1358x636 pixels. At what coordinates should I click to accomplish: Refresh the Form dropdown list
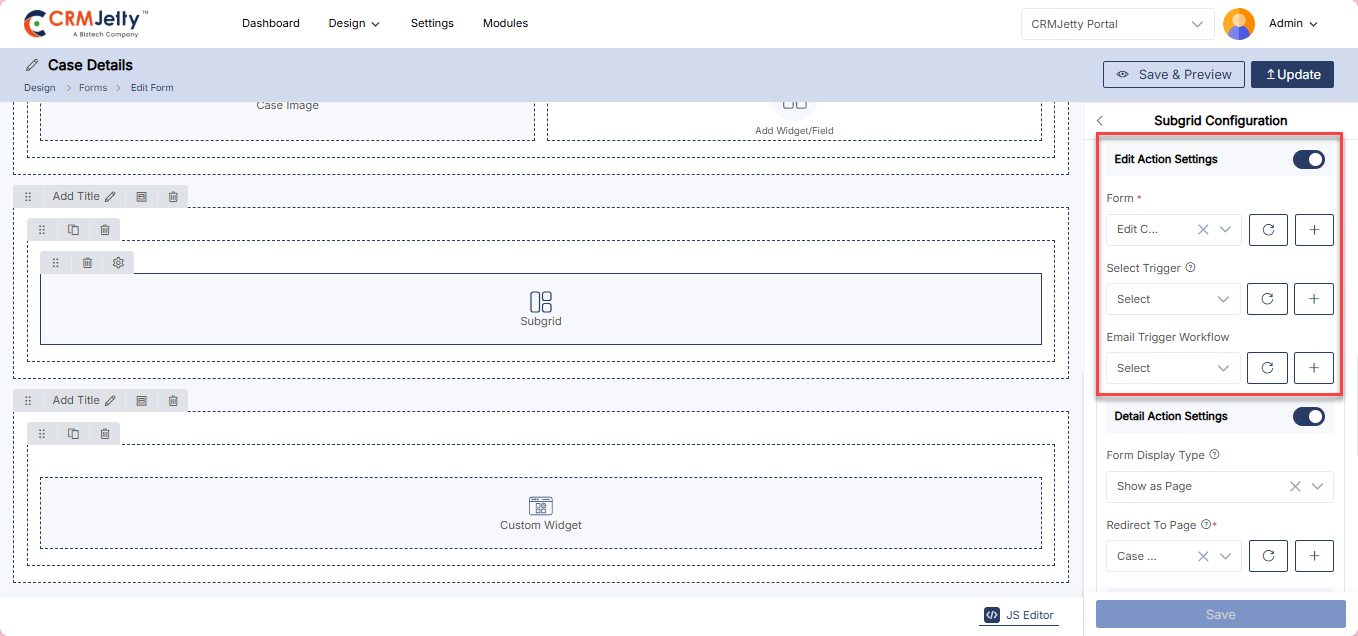(1268, 230)
